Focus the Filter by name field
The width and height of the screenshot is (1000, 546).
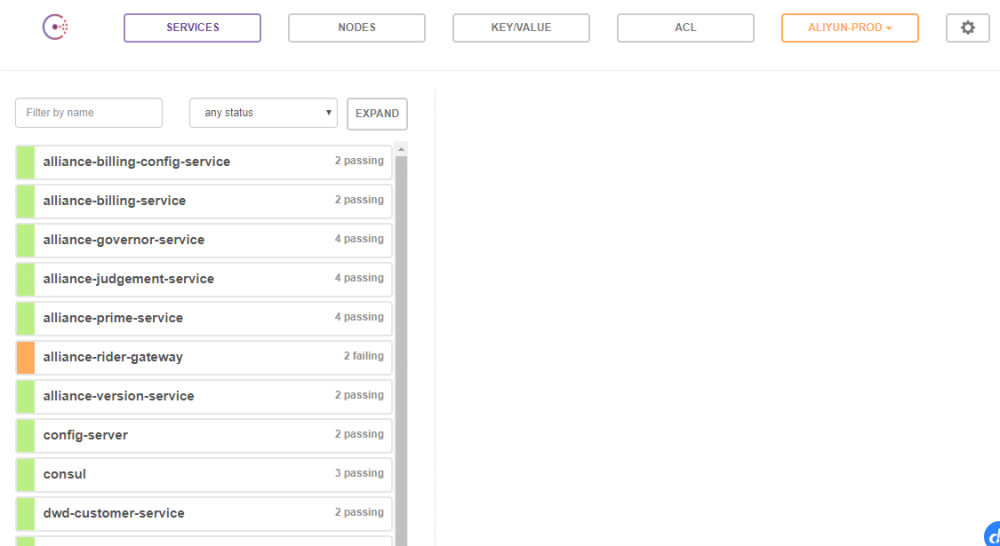click(x=89, y=113)
